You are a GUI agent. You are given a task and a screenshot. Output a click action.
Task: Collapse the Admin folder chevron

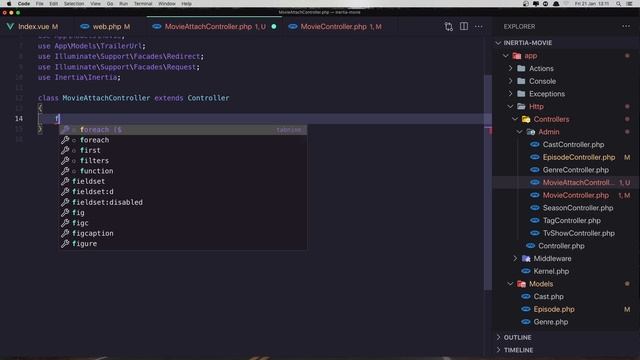point(519,132)
